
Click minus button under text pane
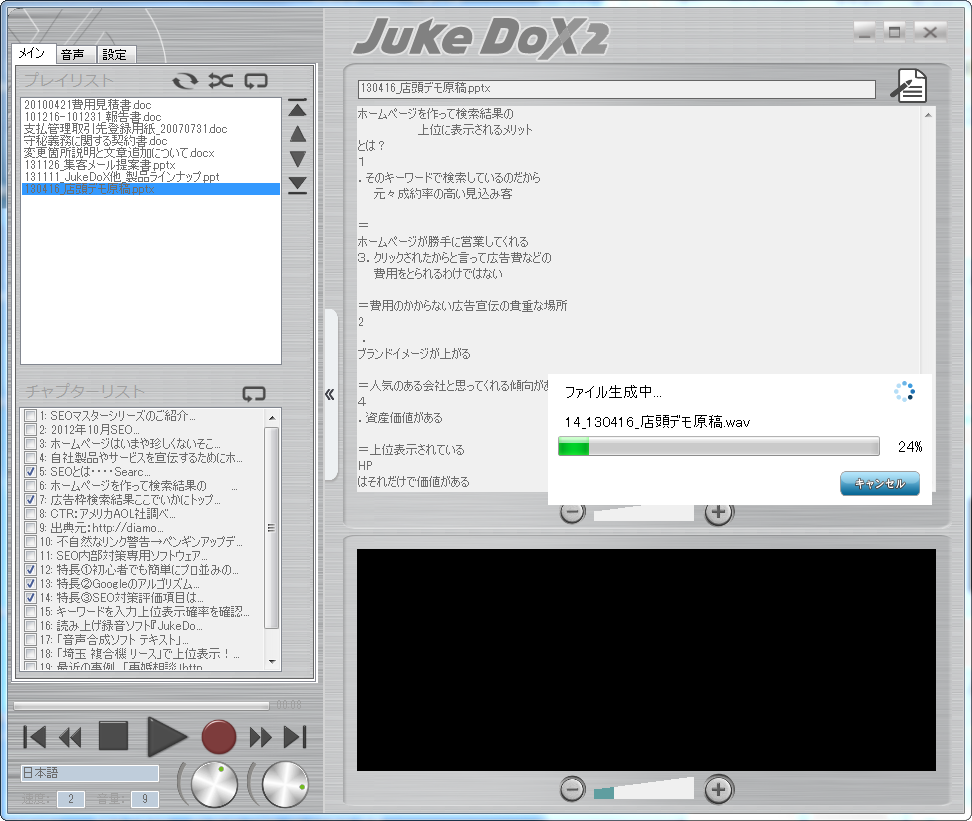[x=572, y=513]
